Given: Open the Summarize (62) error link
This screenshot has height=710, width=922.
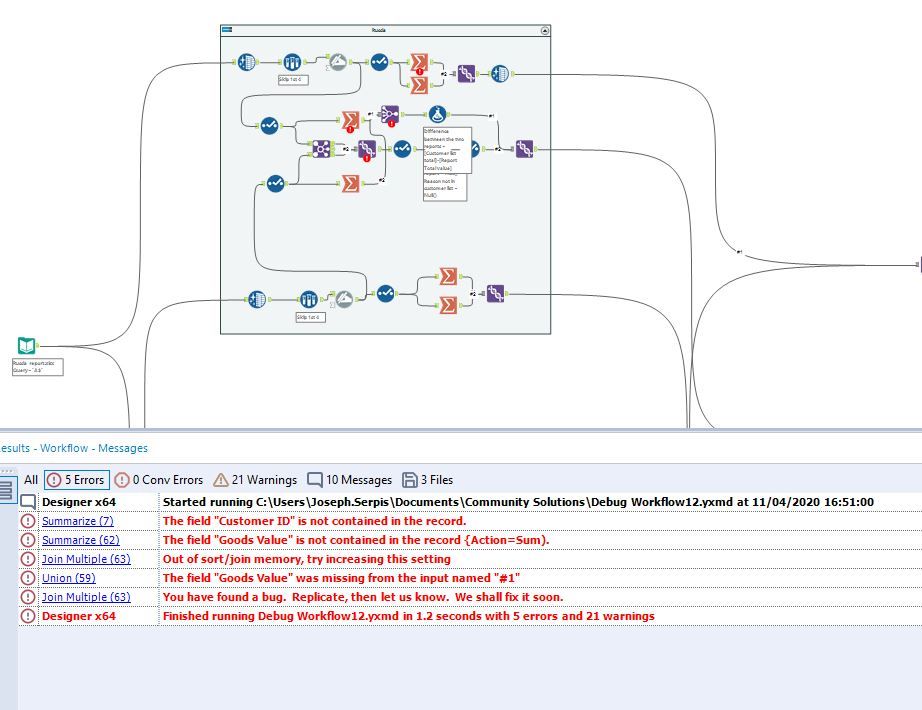Looking at the screenshot, I should [x=81, y=540].
